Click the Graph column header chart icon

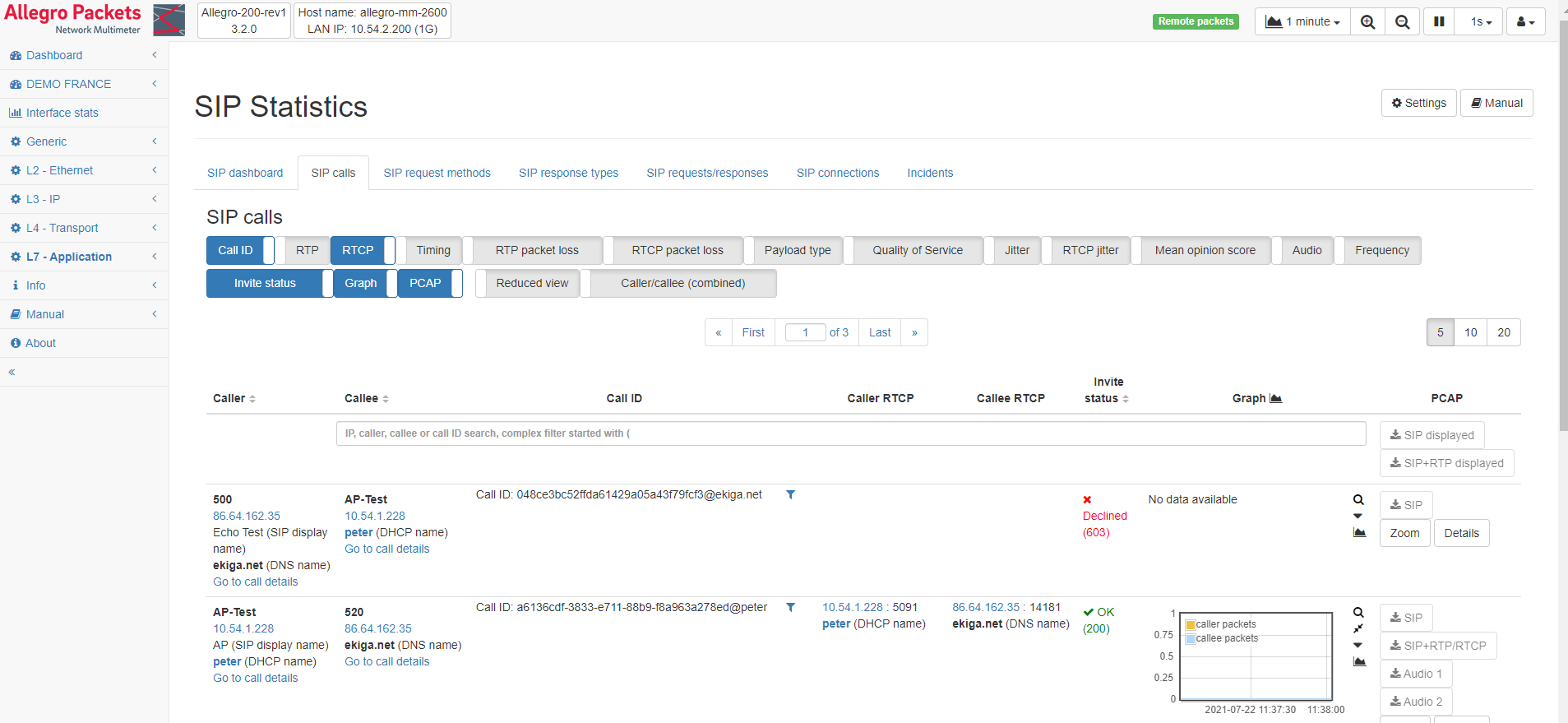click(1276, 398)
